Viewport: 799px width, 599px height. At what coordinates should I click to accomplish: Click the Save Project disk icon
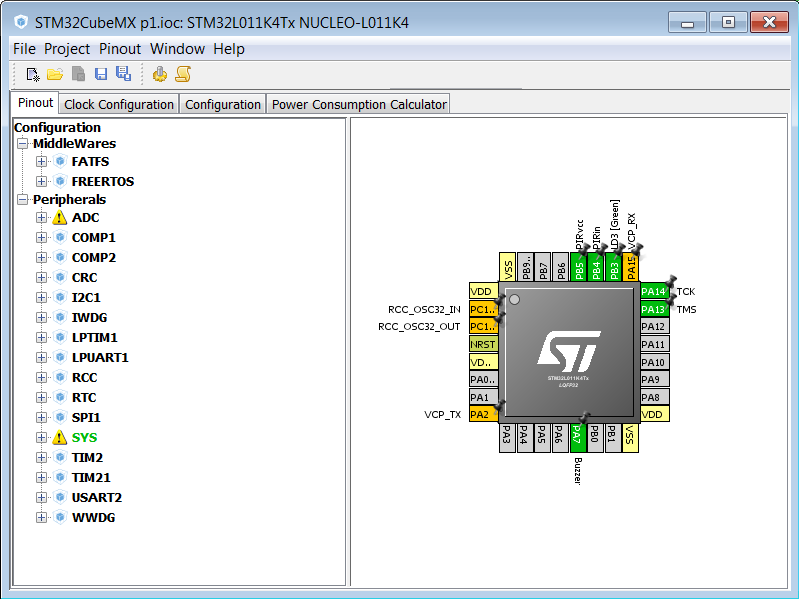coord(101,74)
